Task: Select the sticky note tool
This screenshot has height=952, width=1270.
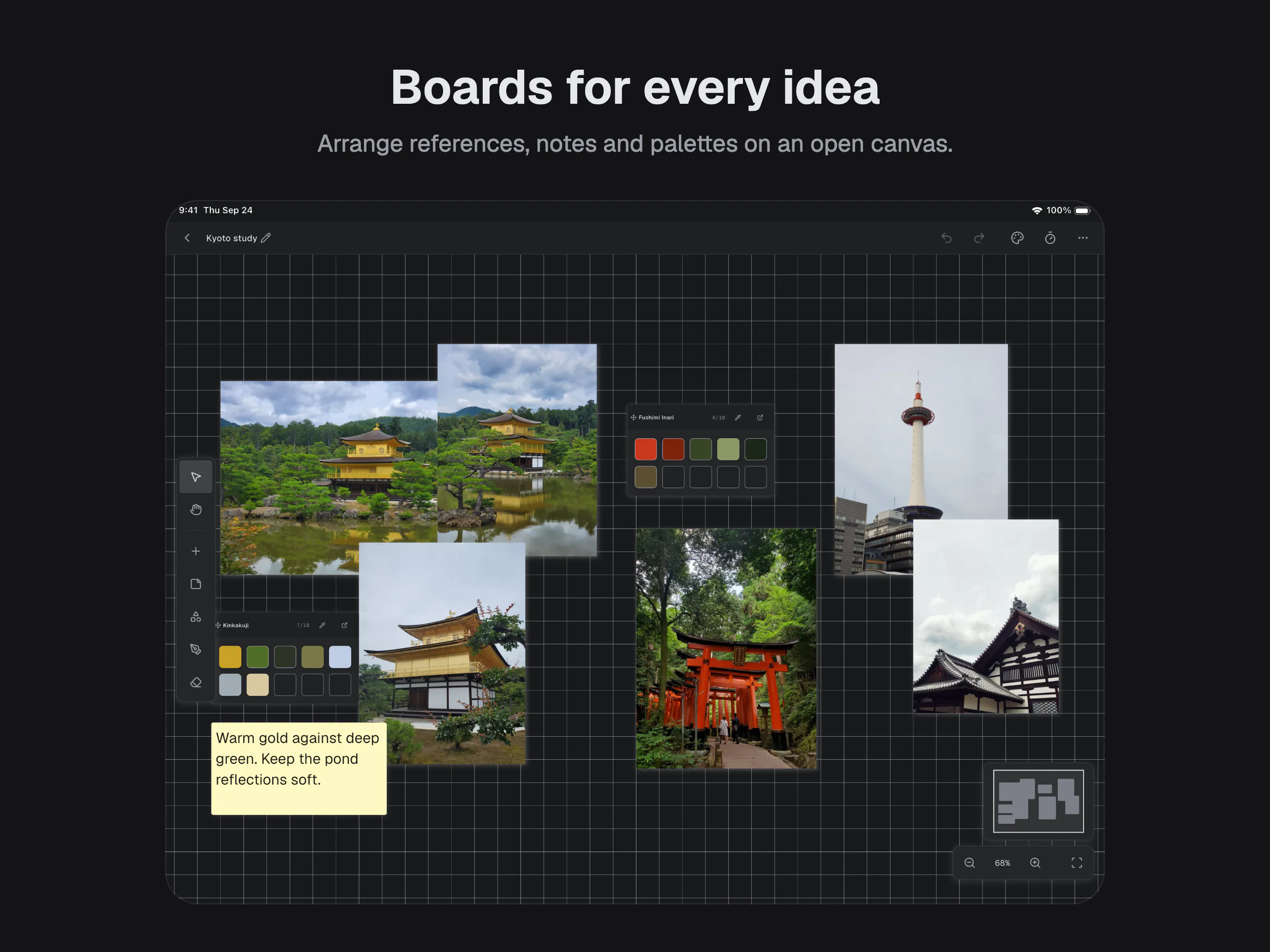Action: click(x=196, y=583)
